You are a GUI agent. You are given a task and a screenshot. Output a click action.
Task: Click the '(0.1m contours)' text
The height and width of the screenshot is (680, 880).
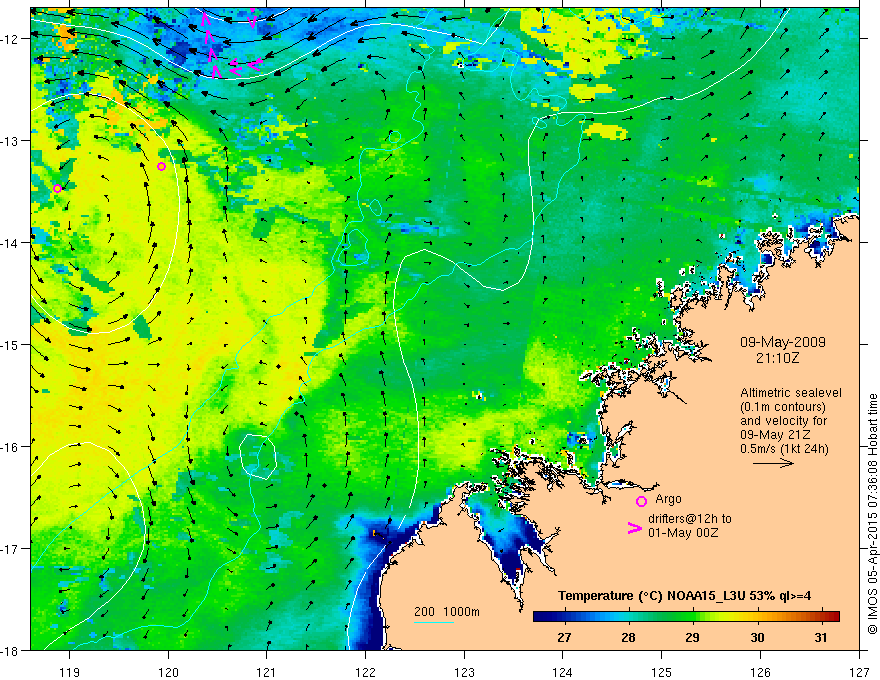coord(783,407)
